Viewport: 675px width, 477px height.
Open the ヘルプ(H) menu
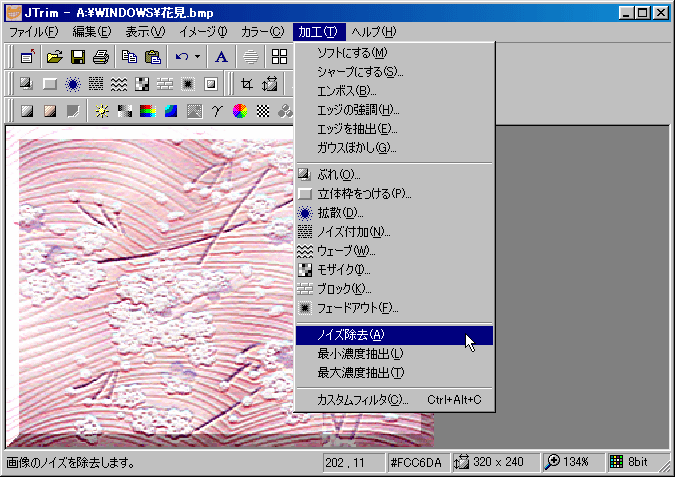point(374,32)
